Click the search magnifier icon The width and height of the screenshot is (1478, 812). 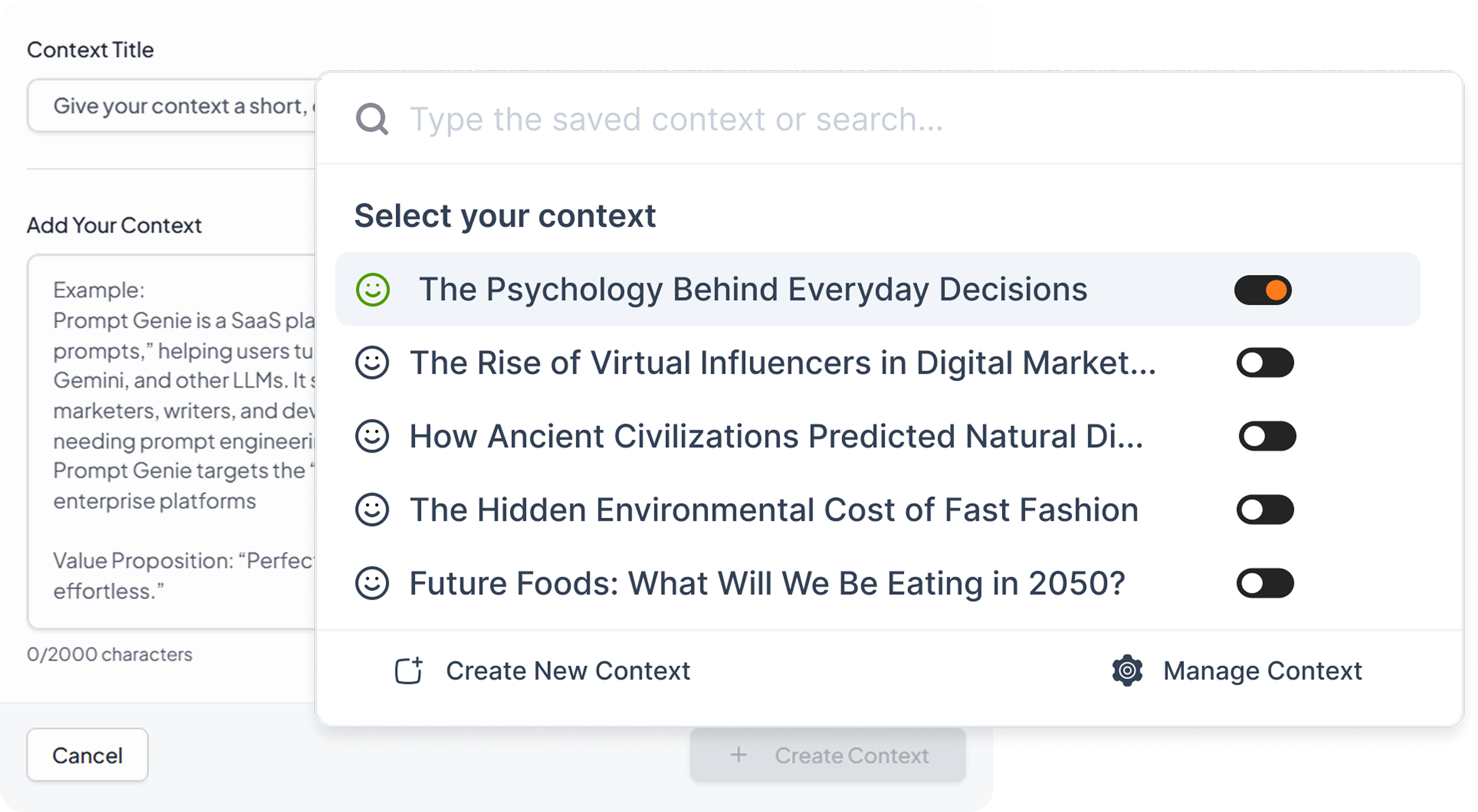(372, 119)
